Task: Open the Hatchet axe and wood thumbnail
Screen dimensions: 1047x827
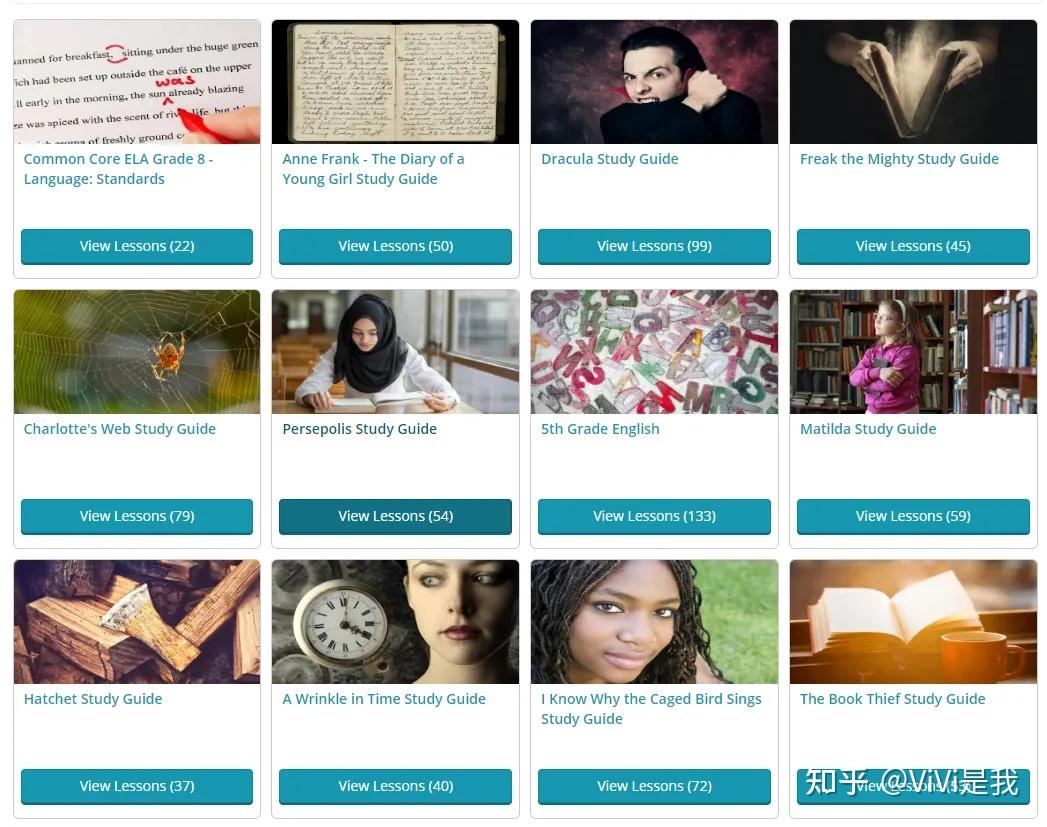Action: tap(137, 621)
